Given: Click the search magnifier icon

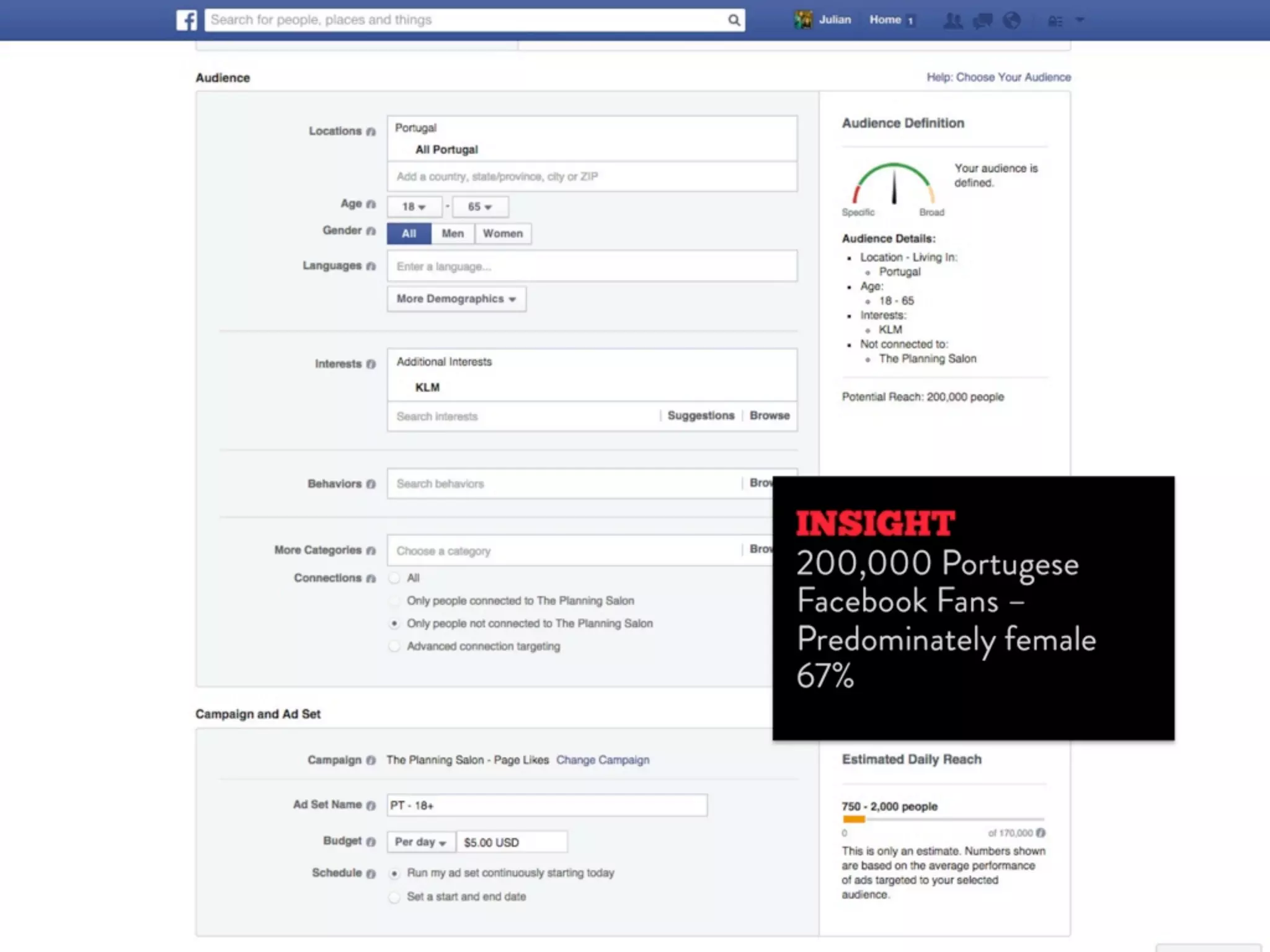Looking at the screenshot, I should [734, 20].
